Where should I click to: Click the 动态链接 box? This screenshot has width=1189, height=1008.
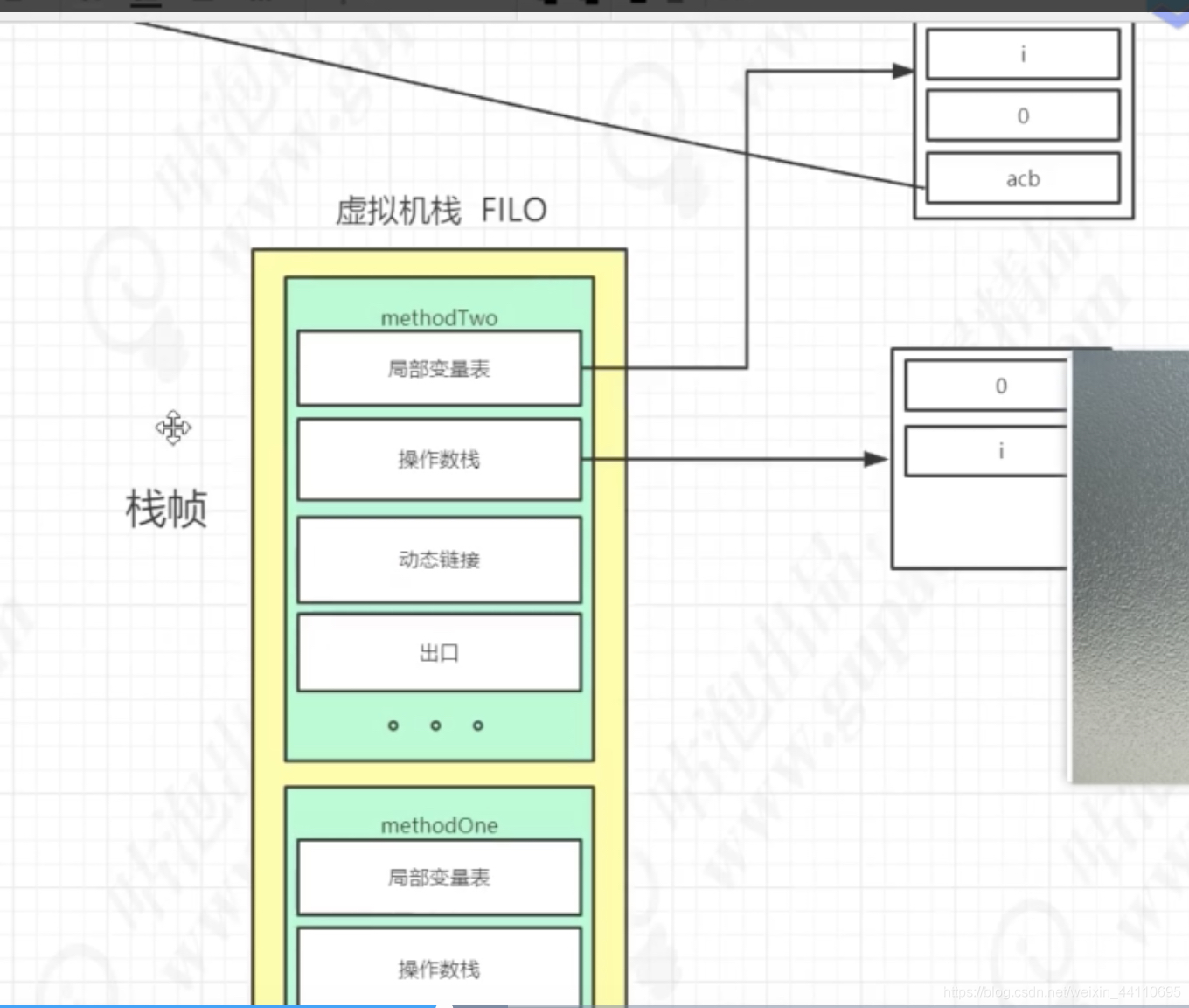point(439,560)
